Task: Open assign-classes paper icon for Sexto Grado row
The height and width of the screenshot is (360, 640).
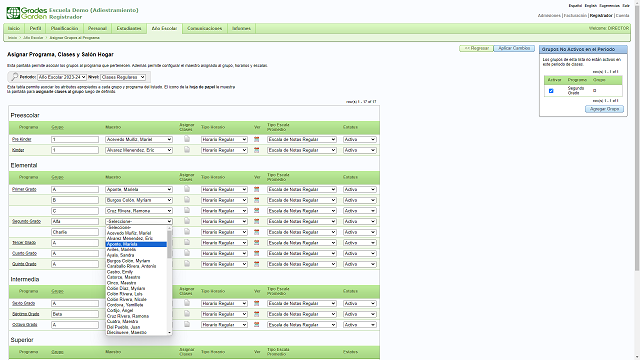Action: [x=187, y=303]
